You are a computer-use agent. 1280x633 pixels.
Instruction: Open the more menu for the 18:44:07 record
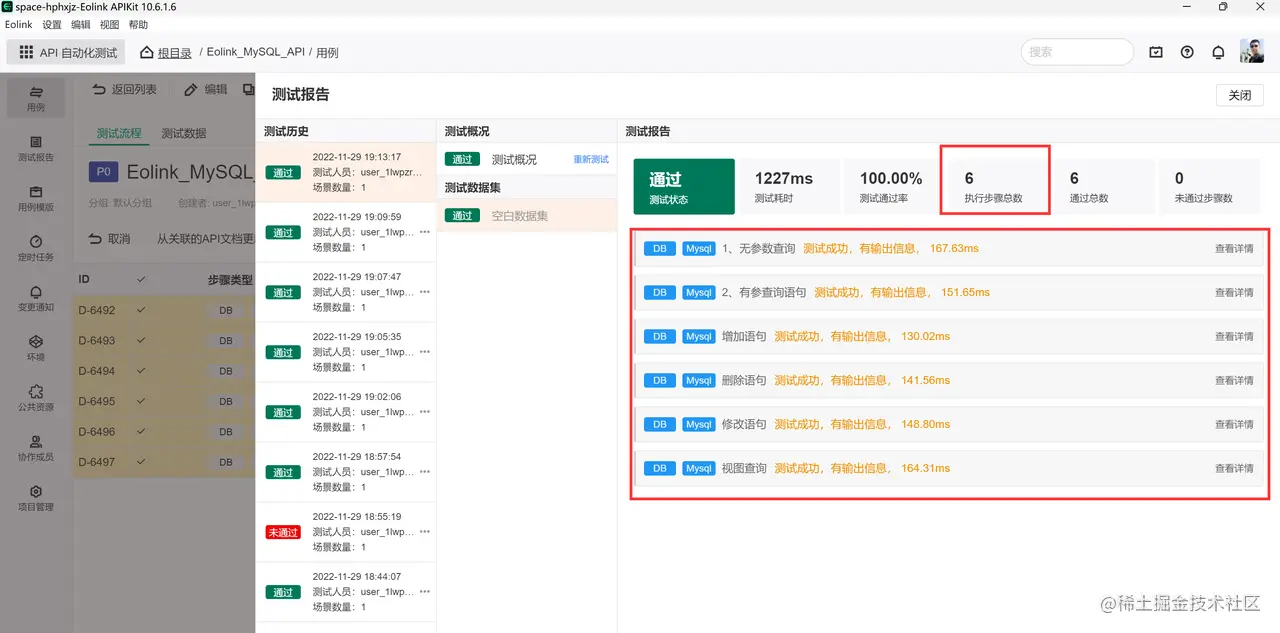[424, 592]
